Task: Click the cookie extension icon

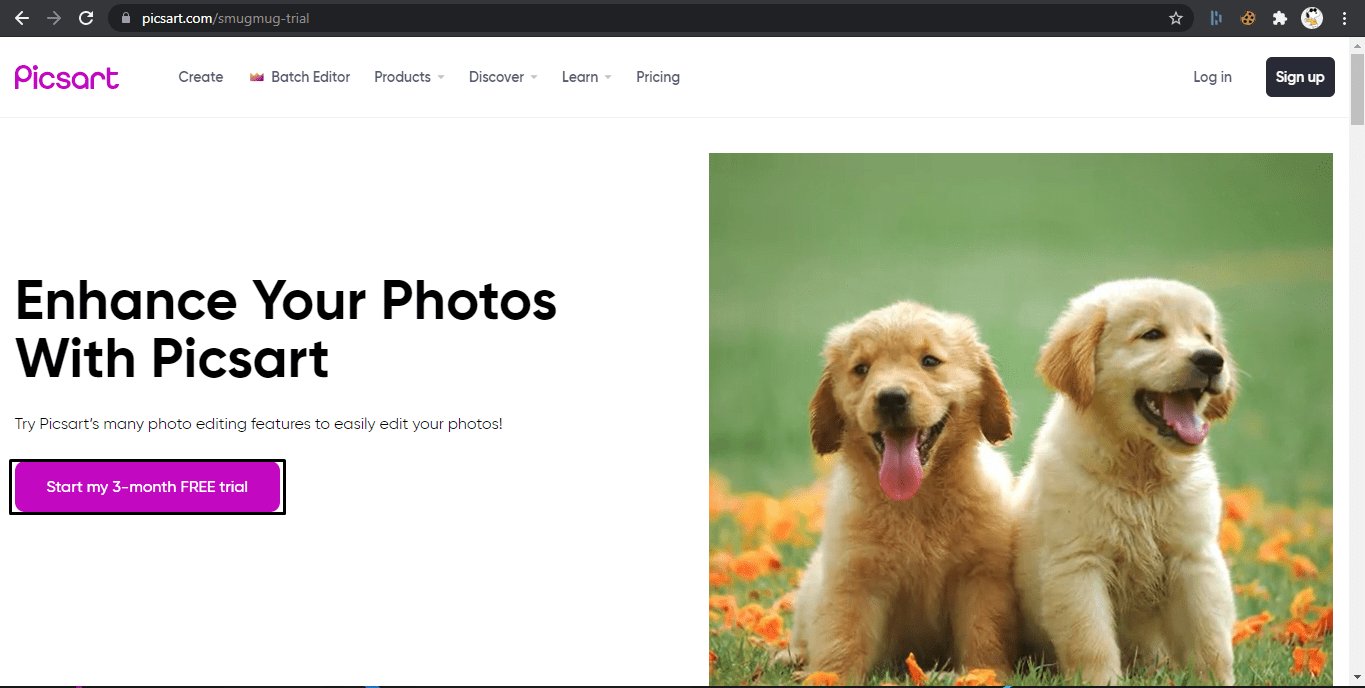Action: (x=1248, y=17)
